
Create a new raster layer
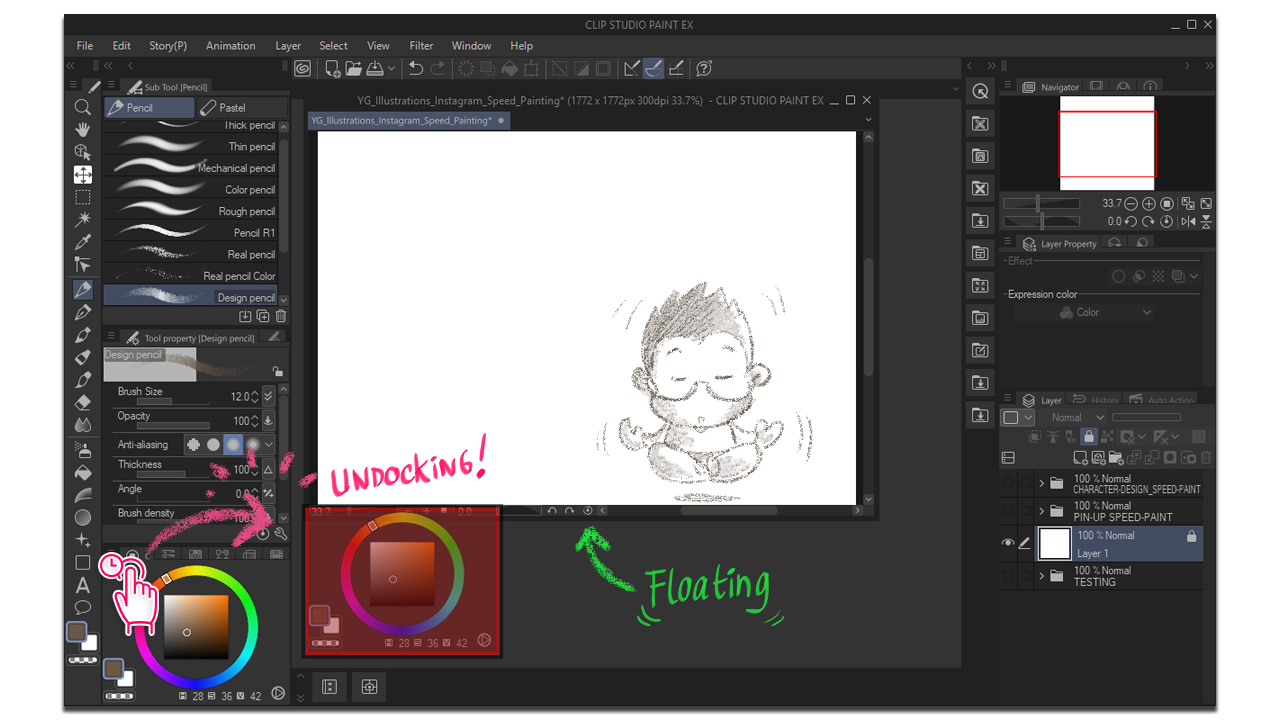pyautogui.click(x=1080, y=458)
